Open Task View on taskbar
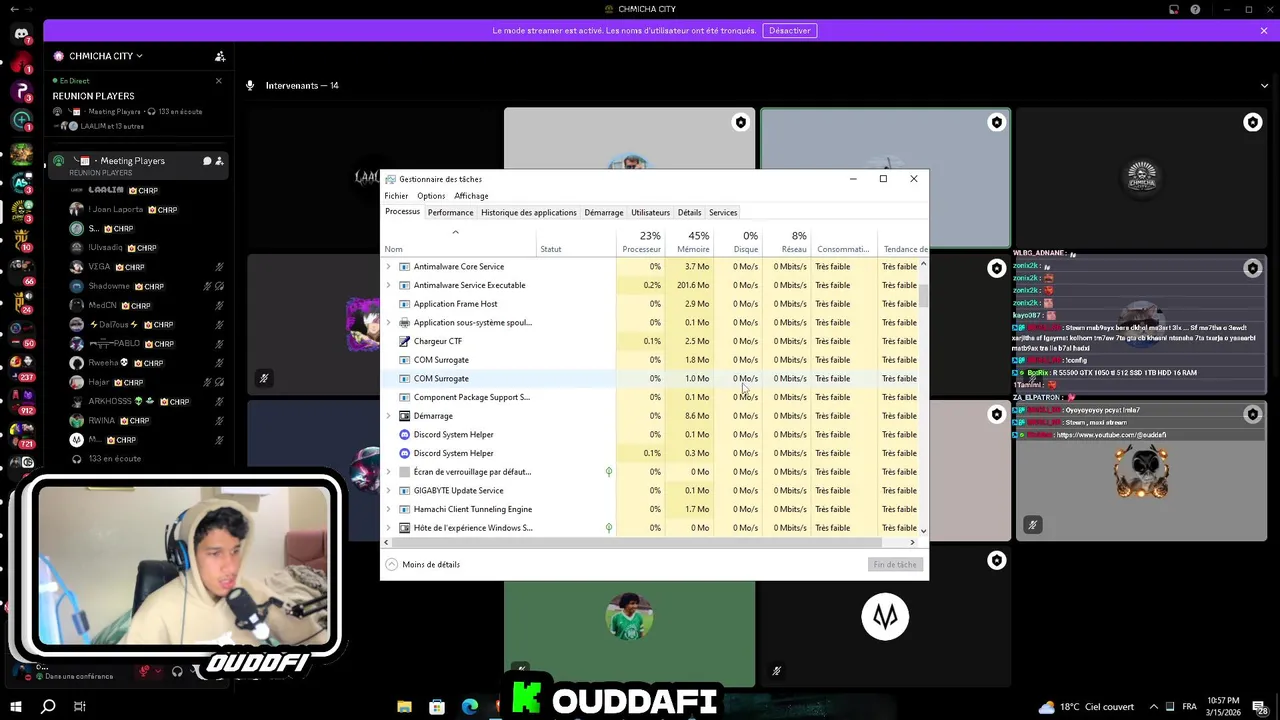The image size is (1280, 720). [x=79, y=707]
